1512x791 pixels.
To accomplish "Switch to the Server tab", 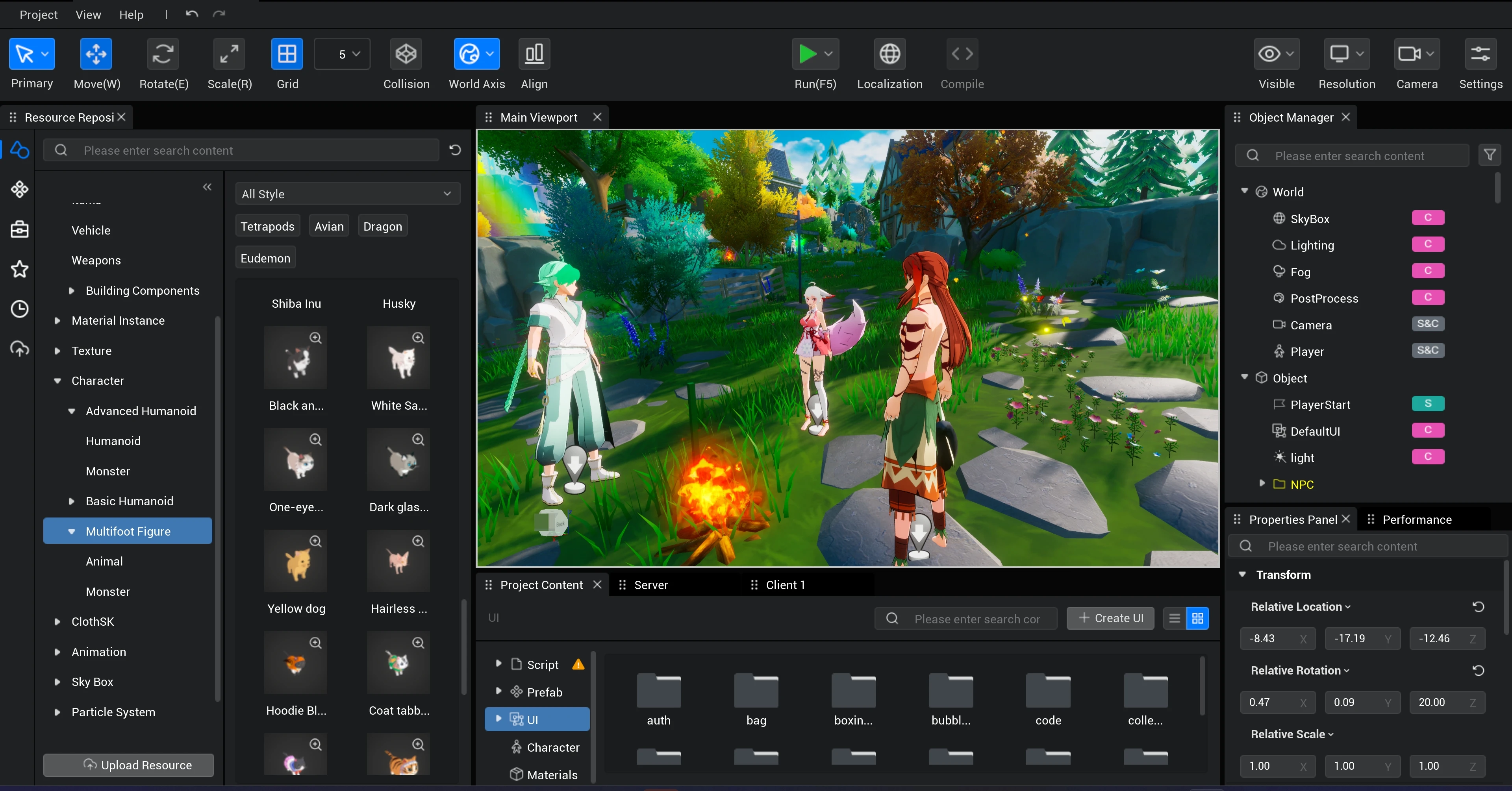I will coord(650,584).
